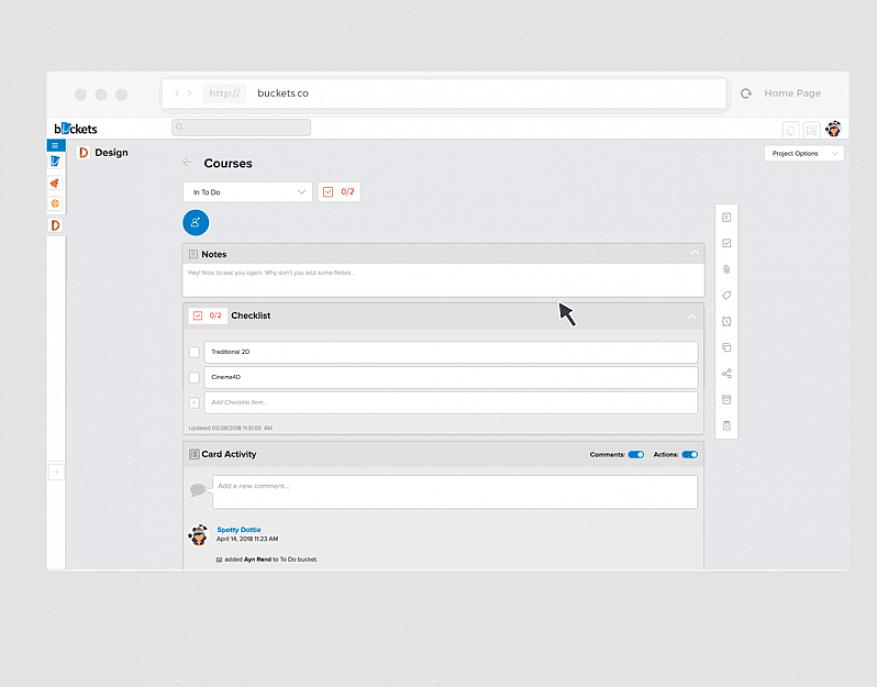Click the Home Page browser button
877x687 pixels.
792,93
